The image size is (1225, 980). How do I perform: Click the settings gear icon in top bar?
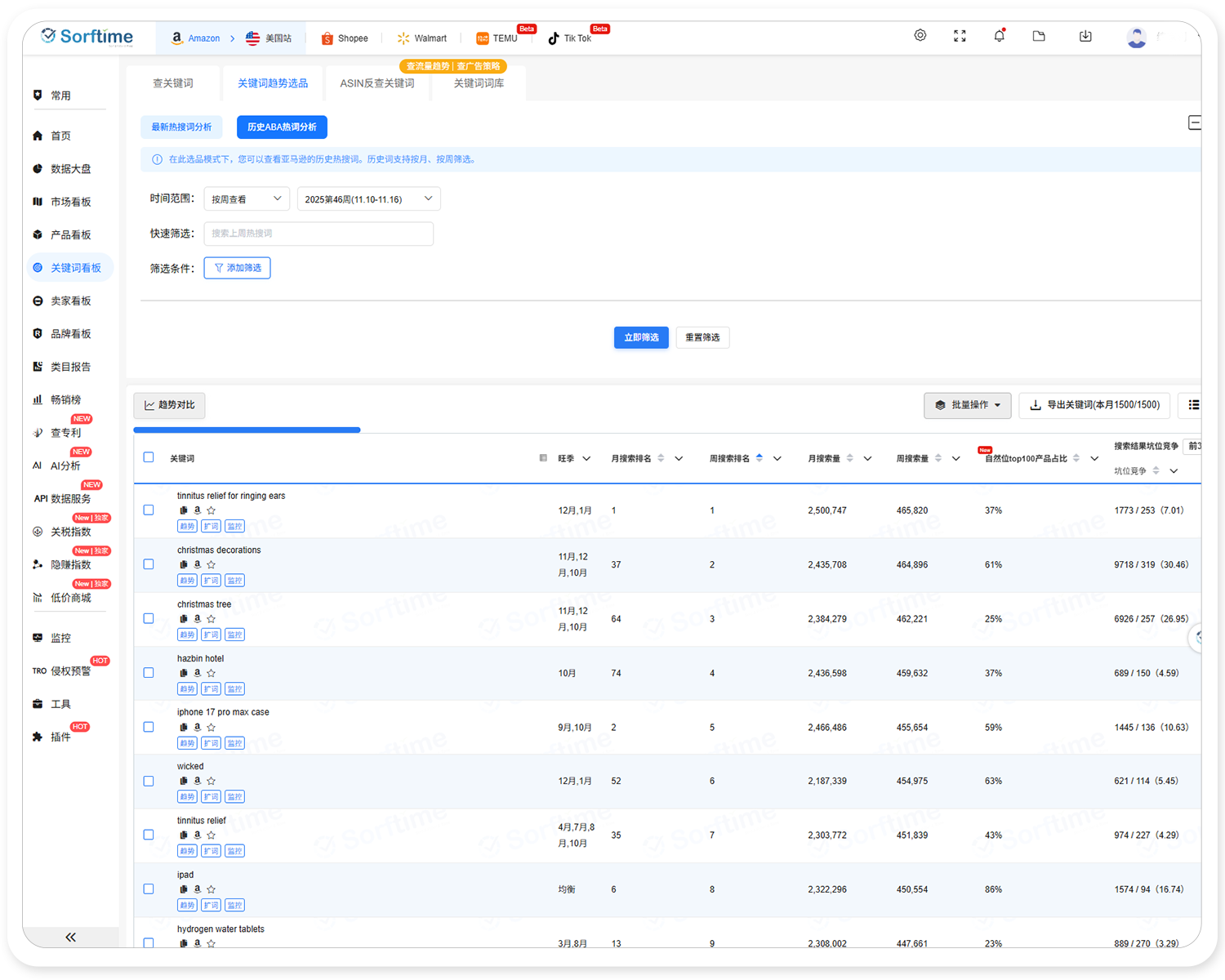coord(920,36)
